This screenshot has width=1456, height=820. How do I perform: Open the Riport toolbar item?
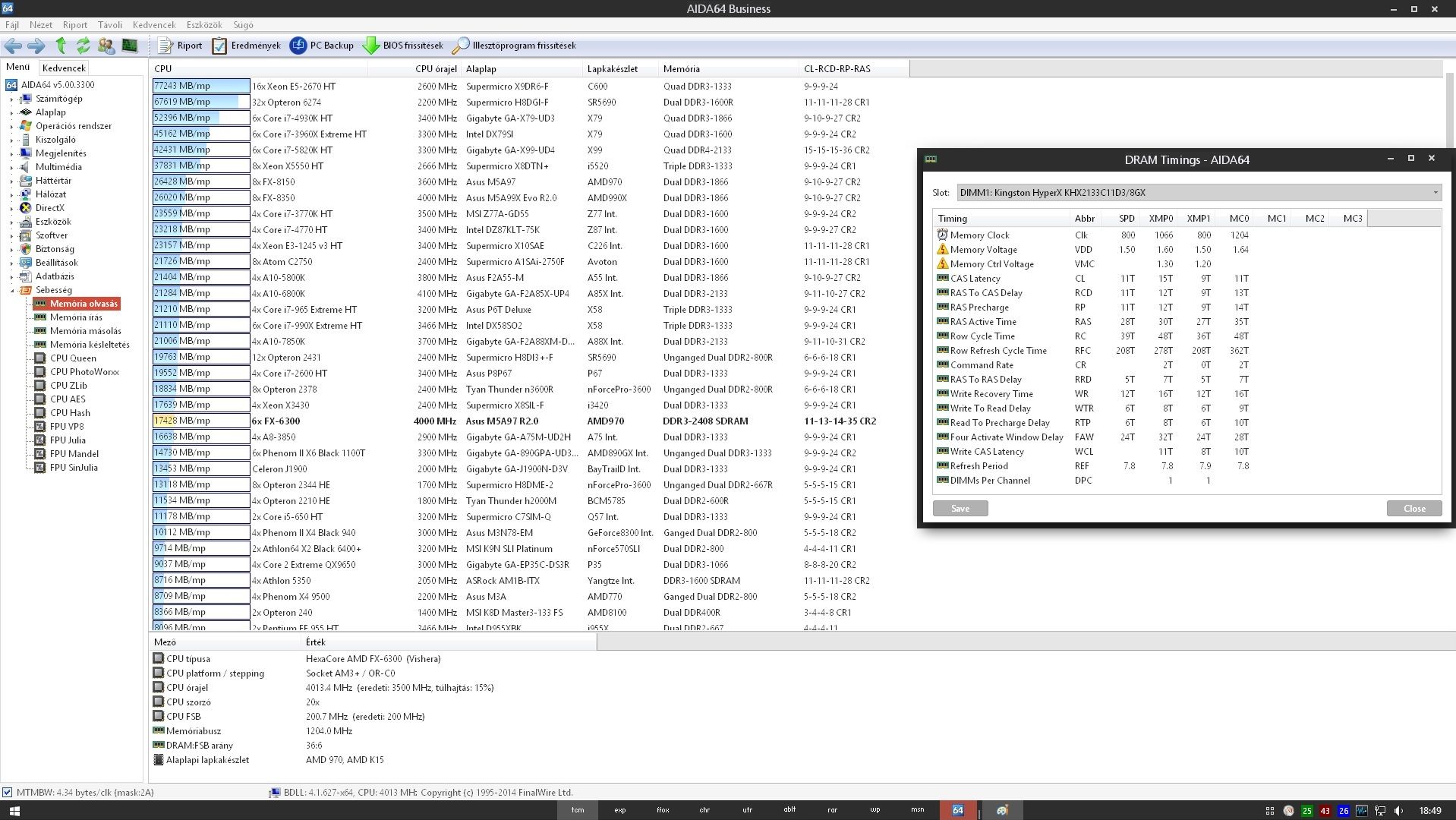tap(180, 46)
